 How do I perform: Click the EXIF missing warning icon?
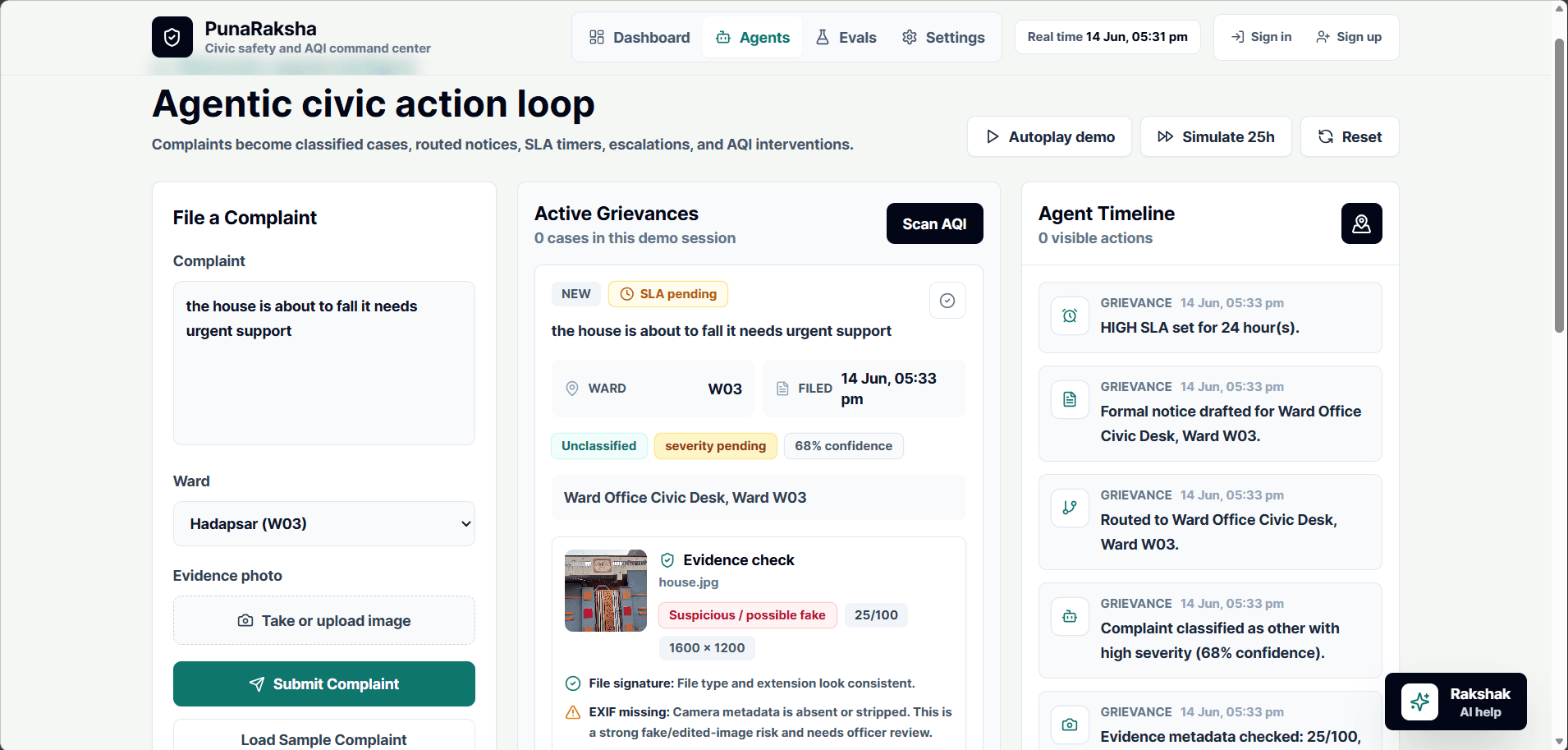click(573, 712)
